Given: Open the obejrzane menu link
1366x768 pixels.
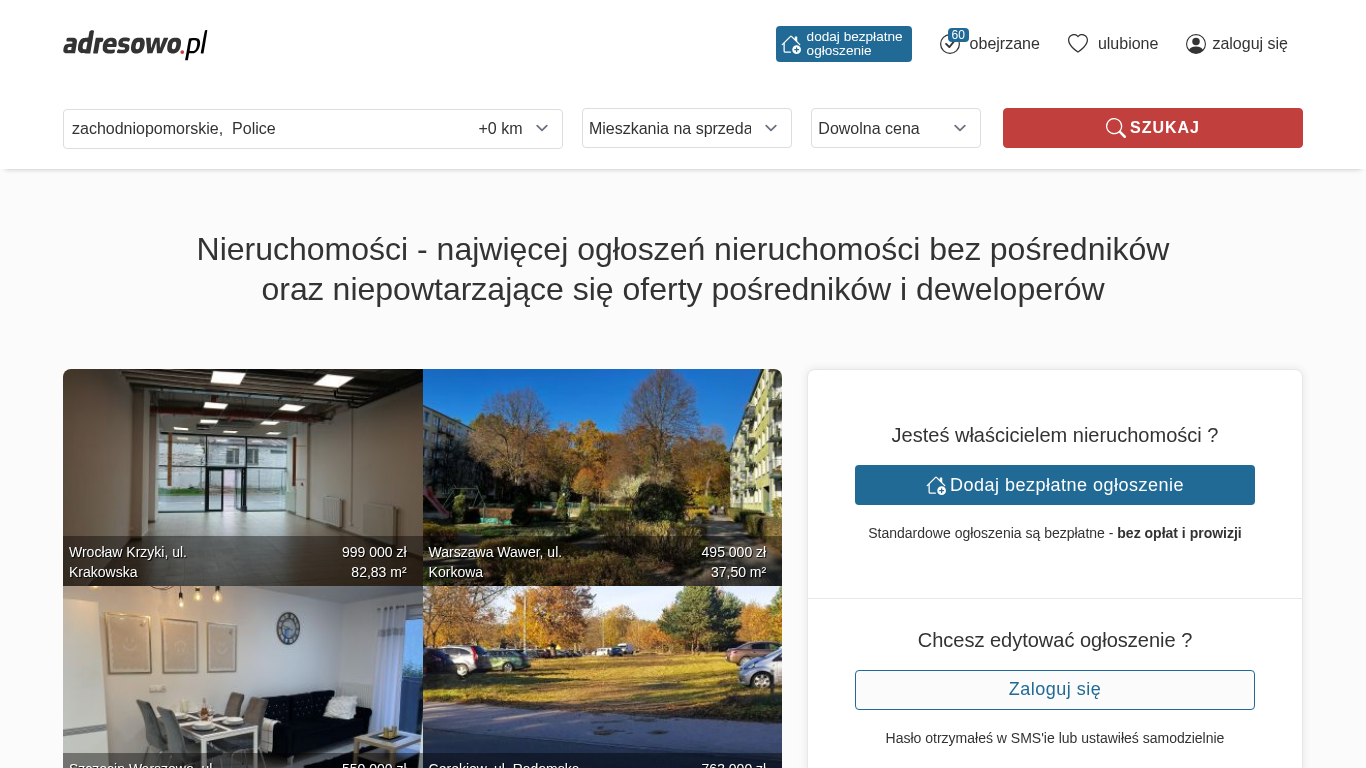Looking at the screenshot, I should pyautogui.click(x=1004, y=44).
